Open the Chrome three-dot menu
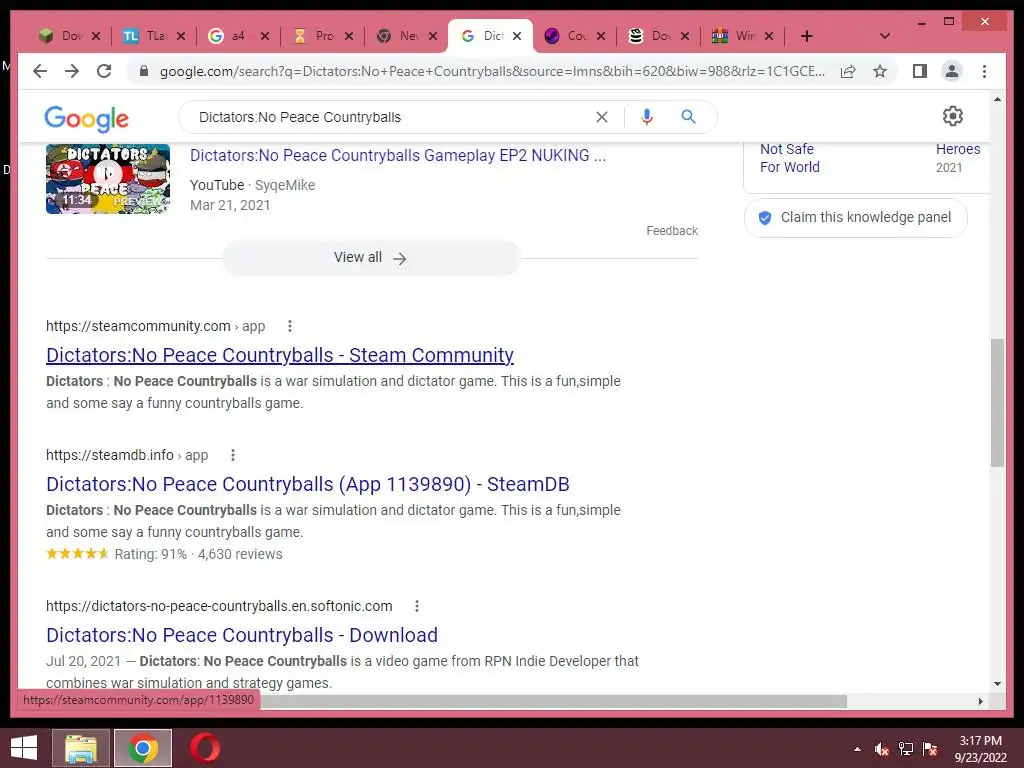The image size is (1024, 768). click(984, 71)
